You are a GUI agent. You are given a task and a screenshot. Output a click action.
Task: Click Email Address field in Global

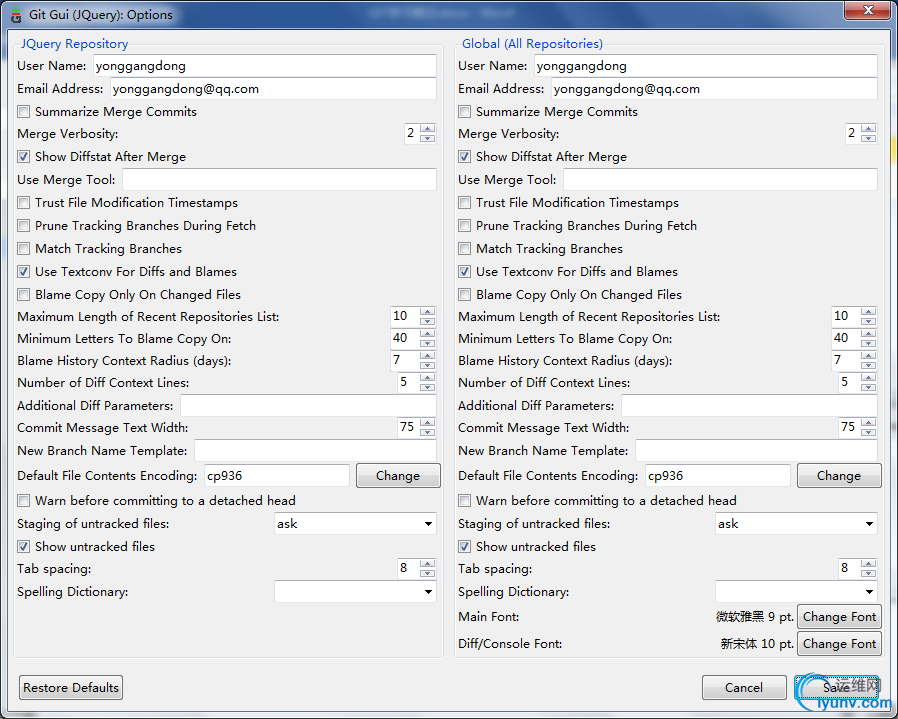coord(714,89)
